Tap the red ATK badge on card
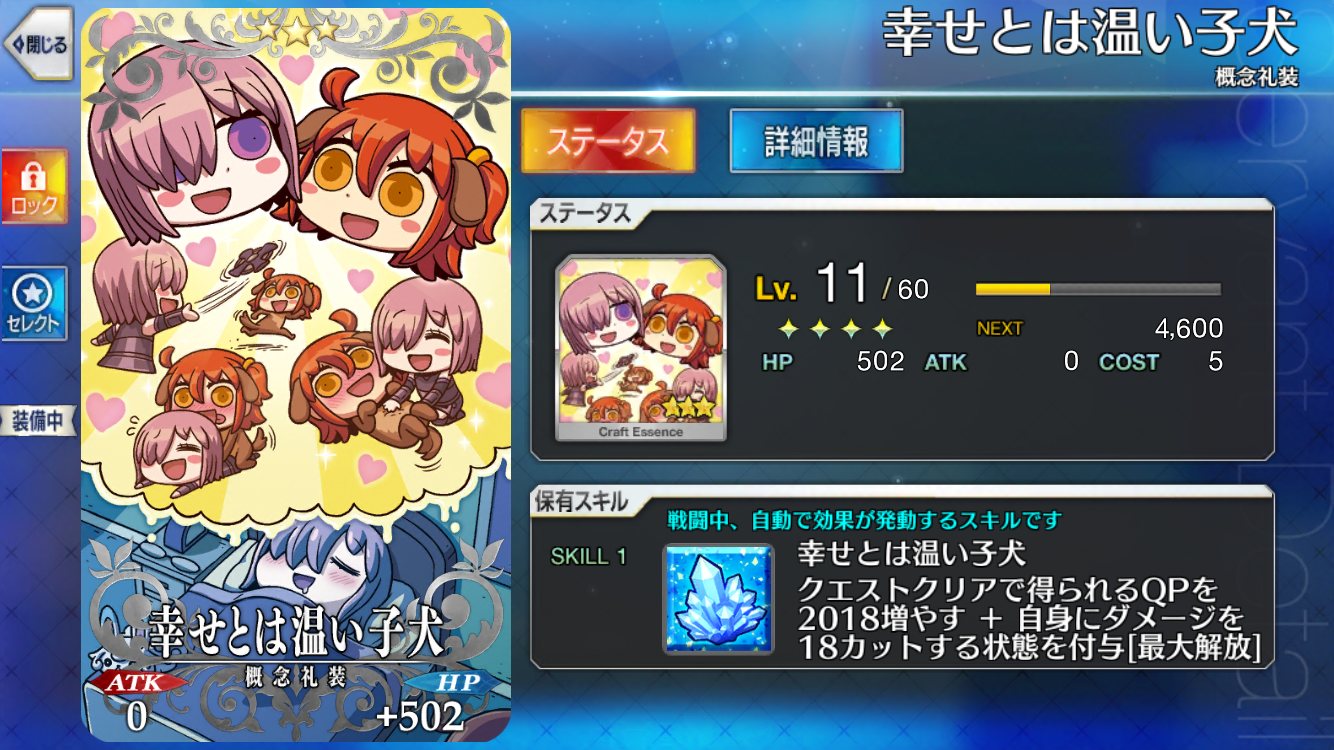Viewport: 1334px width, 750px height. [138, 683]
